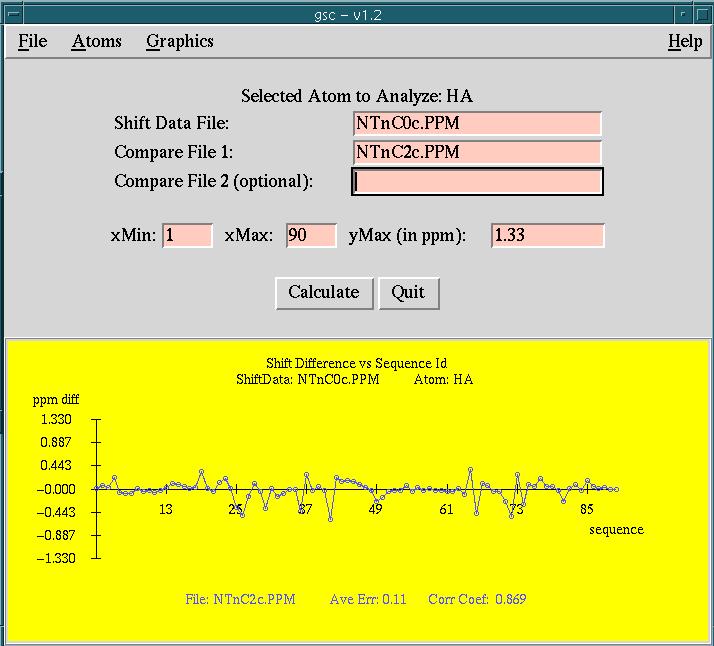Image resolution: width=714 pixels, height=646 pixels.
Task: Click the plot title 'Shift Difference vs Sequence Id'
Action: [356, 362]
